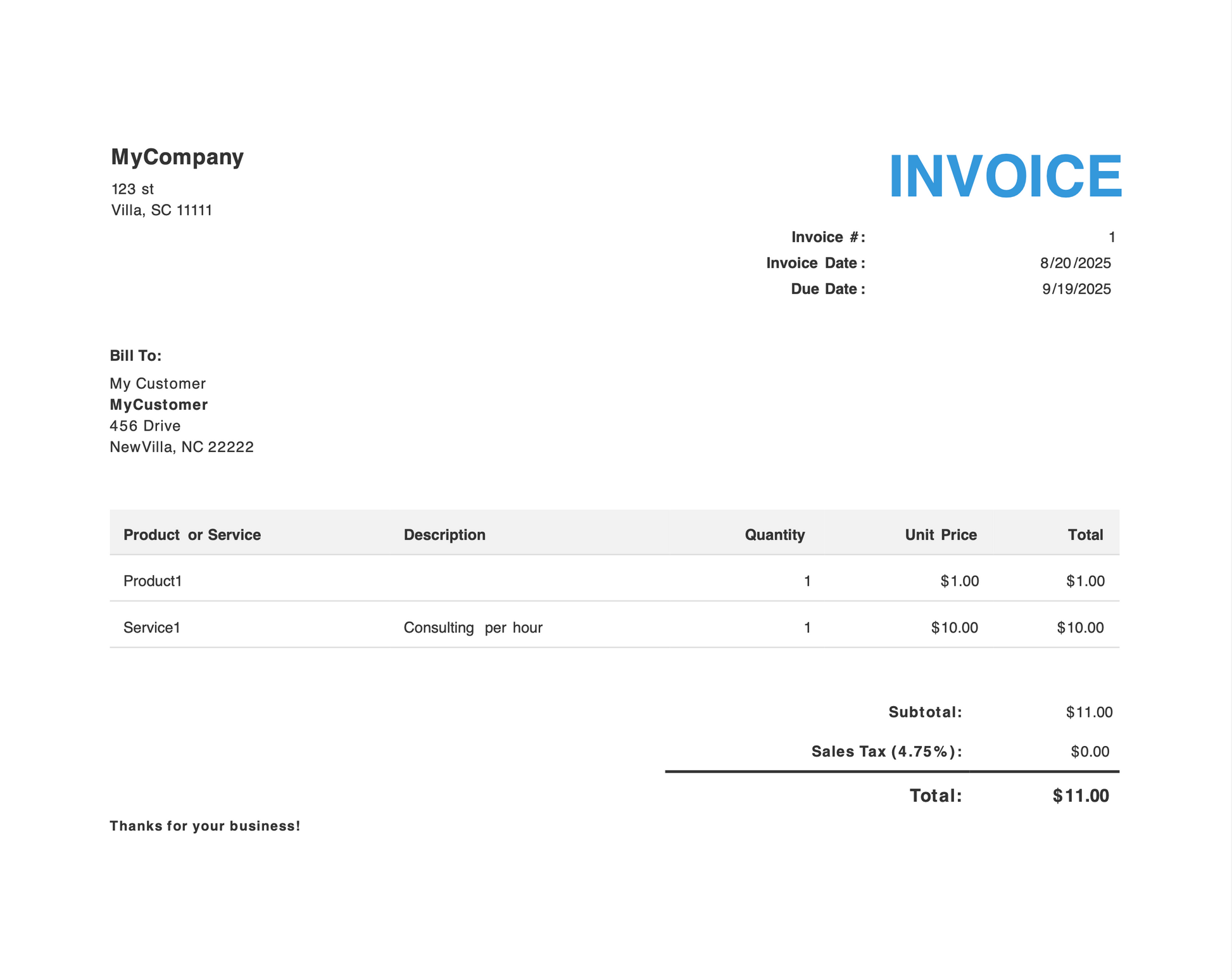Click the Unit Price column header
Viewport: 1232px width, 979px height.
[x=940, y=534]
